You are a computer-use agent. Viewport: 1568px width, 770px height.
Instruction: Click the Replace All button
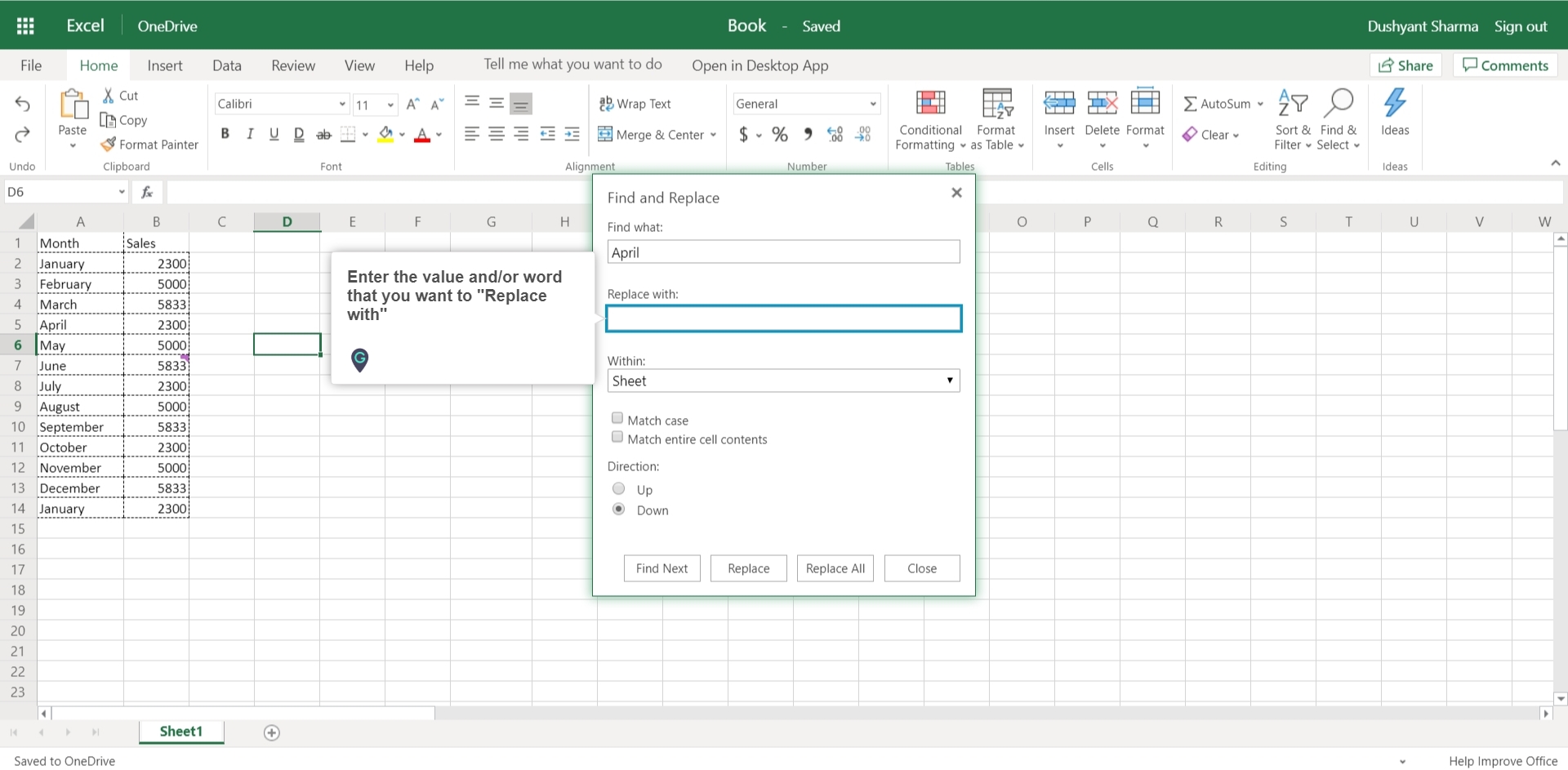[835, 568]
